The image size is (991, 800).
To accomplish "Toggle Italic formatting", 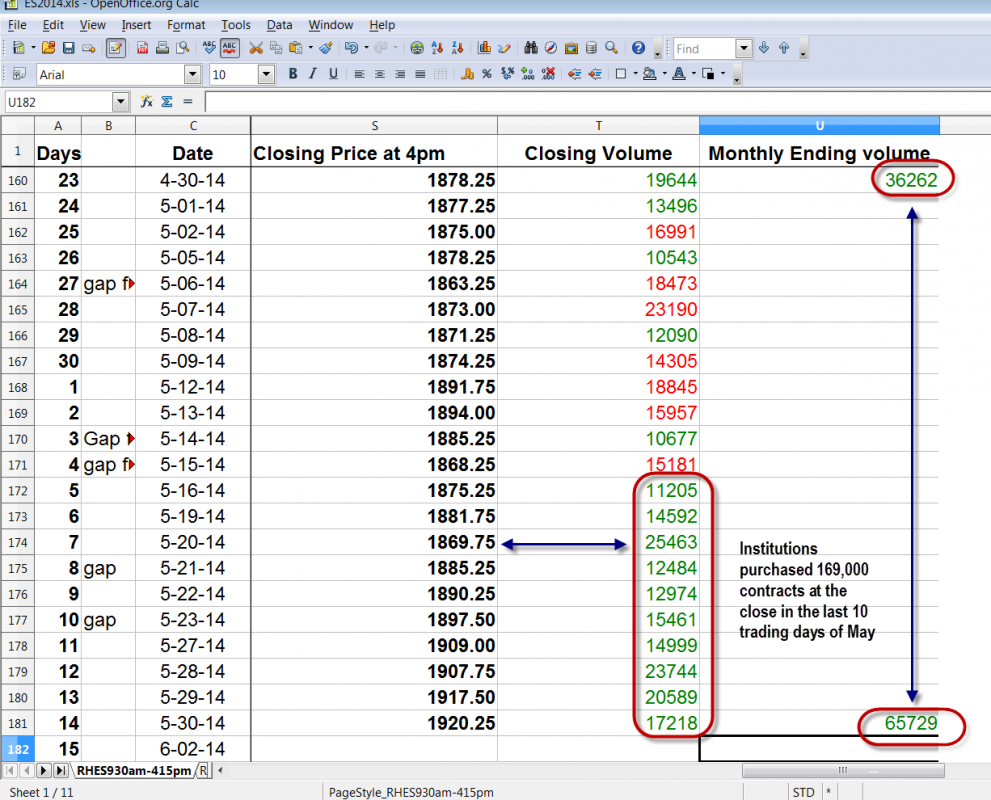I will pos(313,74).
